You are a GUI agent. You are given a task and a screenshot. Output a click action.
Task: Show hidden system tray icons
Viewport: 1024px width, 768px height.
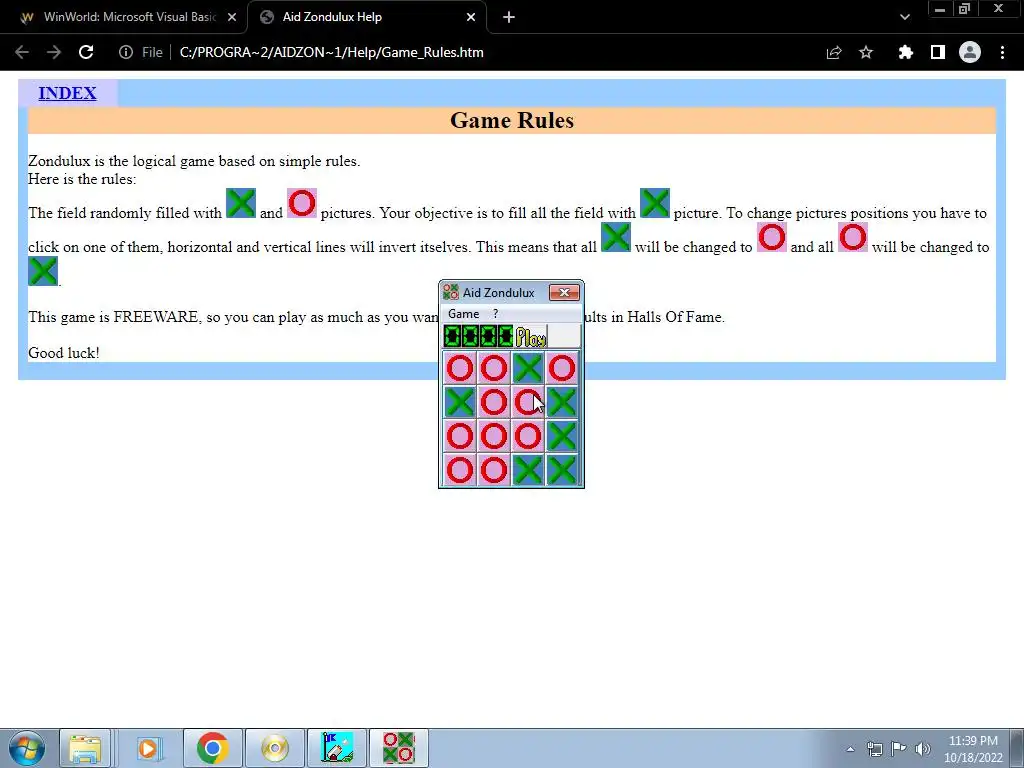point(850,749)
